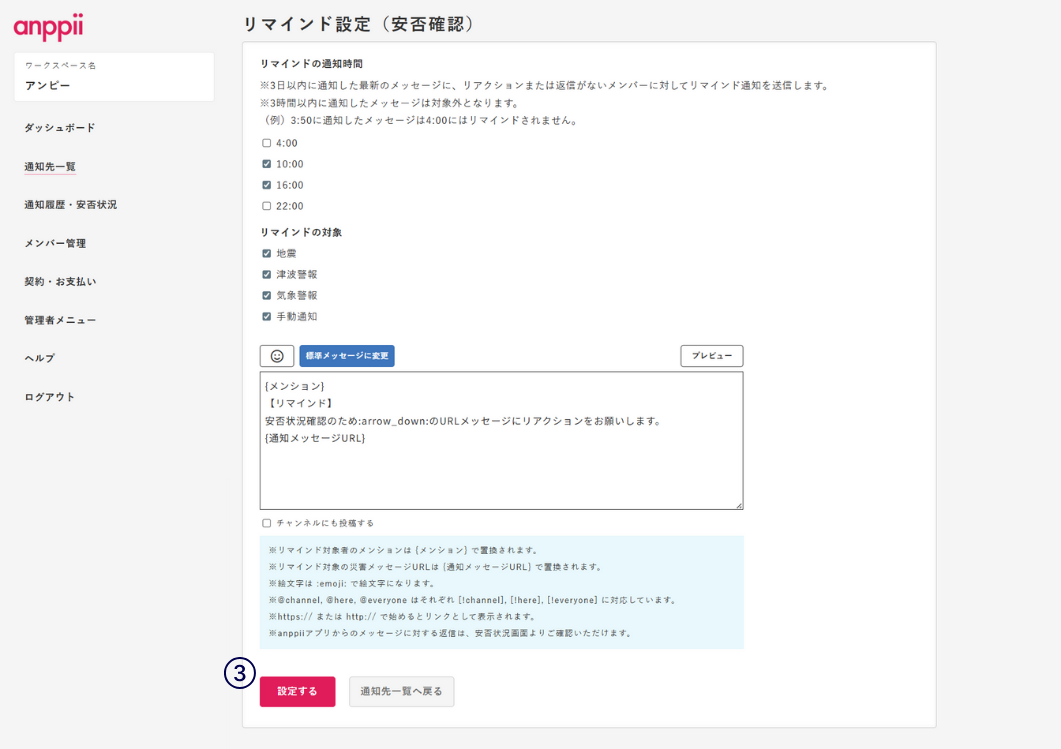Go to 通知履歴・安否状況 page
This screenshot has width=1061, height=749.
coord(70,205)
